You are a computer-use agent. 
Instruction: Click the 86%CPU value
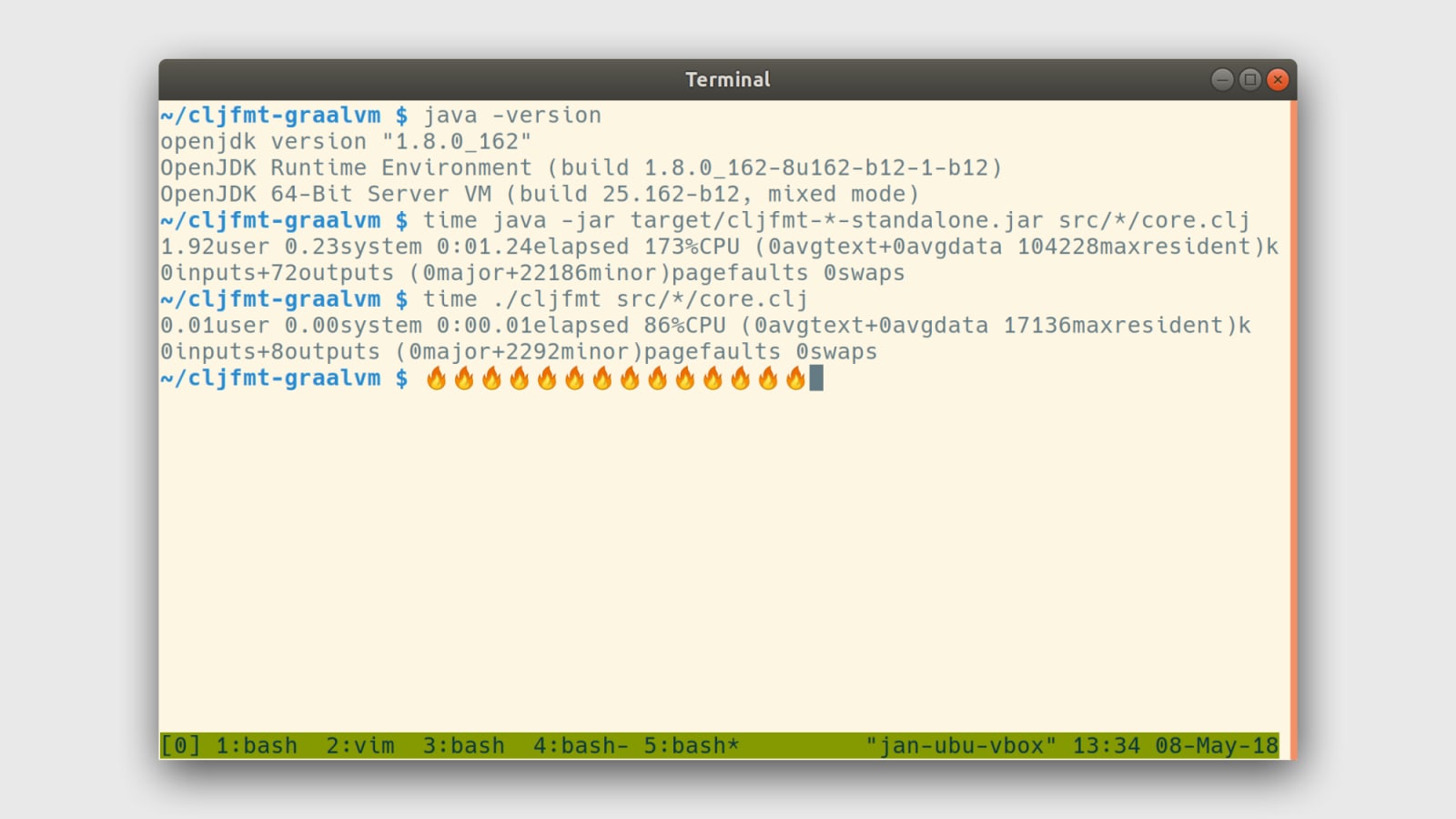(x=684, y=327)
